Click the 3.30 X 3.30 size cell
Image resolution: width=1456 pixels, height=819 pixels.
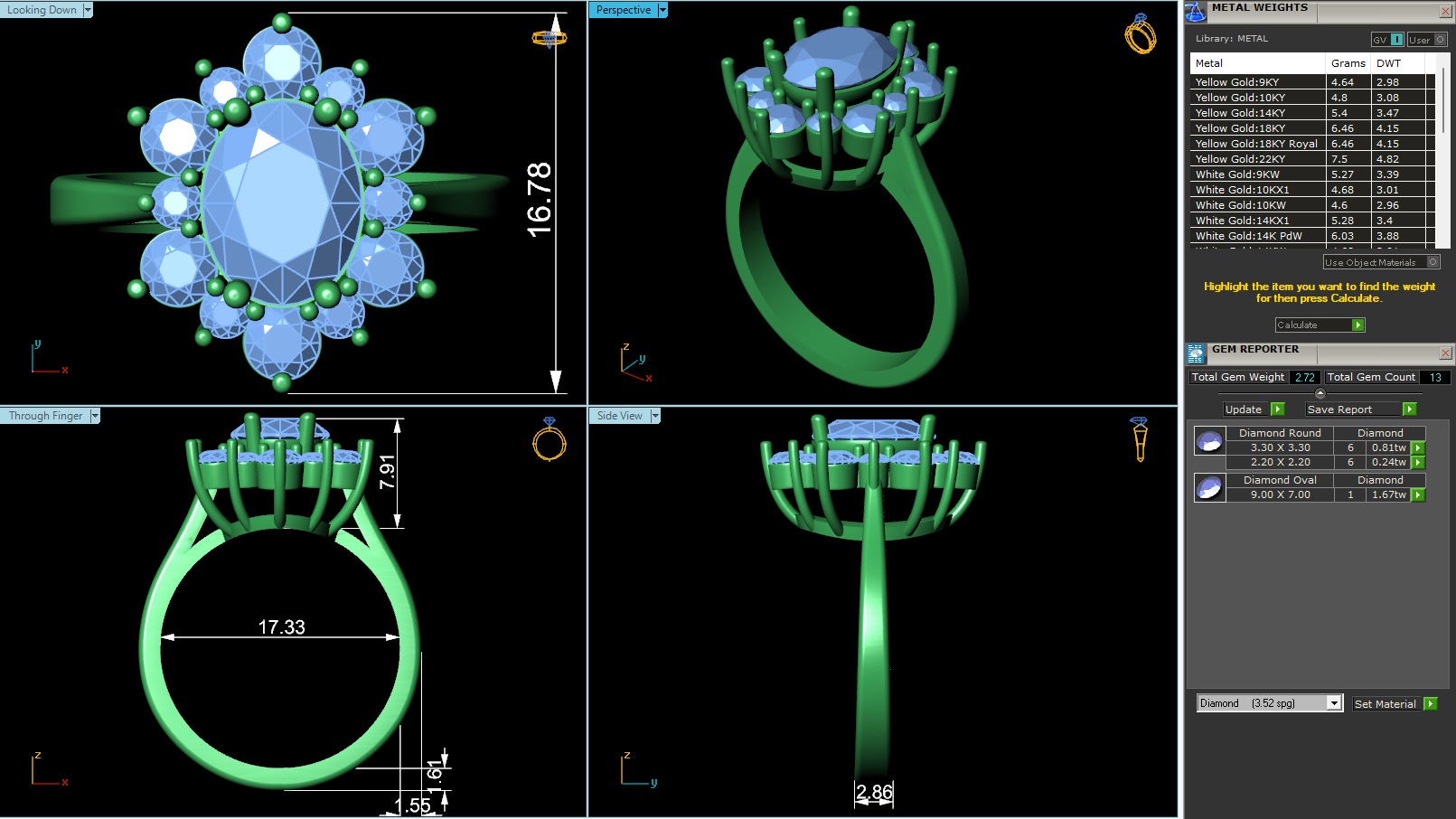[1280, 447]
